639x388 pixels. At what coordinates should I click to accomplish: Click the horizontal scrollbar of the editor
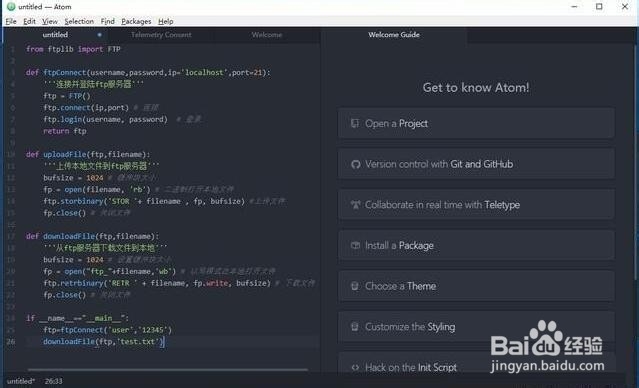pyautogui.click(x=167, y=370)
